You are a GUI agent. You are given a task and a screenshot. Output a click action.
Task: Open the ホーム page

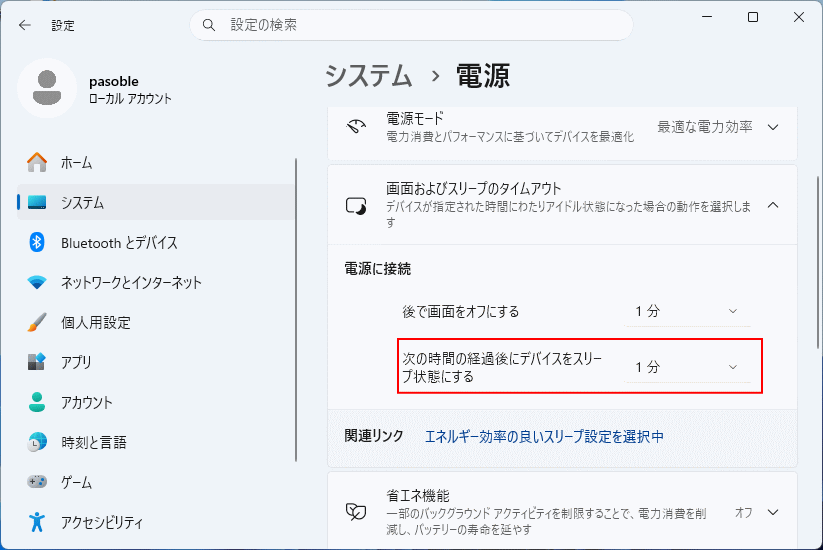click(156, 163)
